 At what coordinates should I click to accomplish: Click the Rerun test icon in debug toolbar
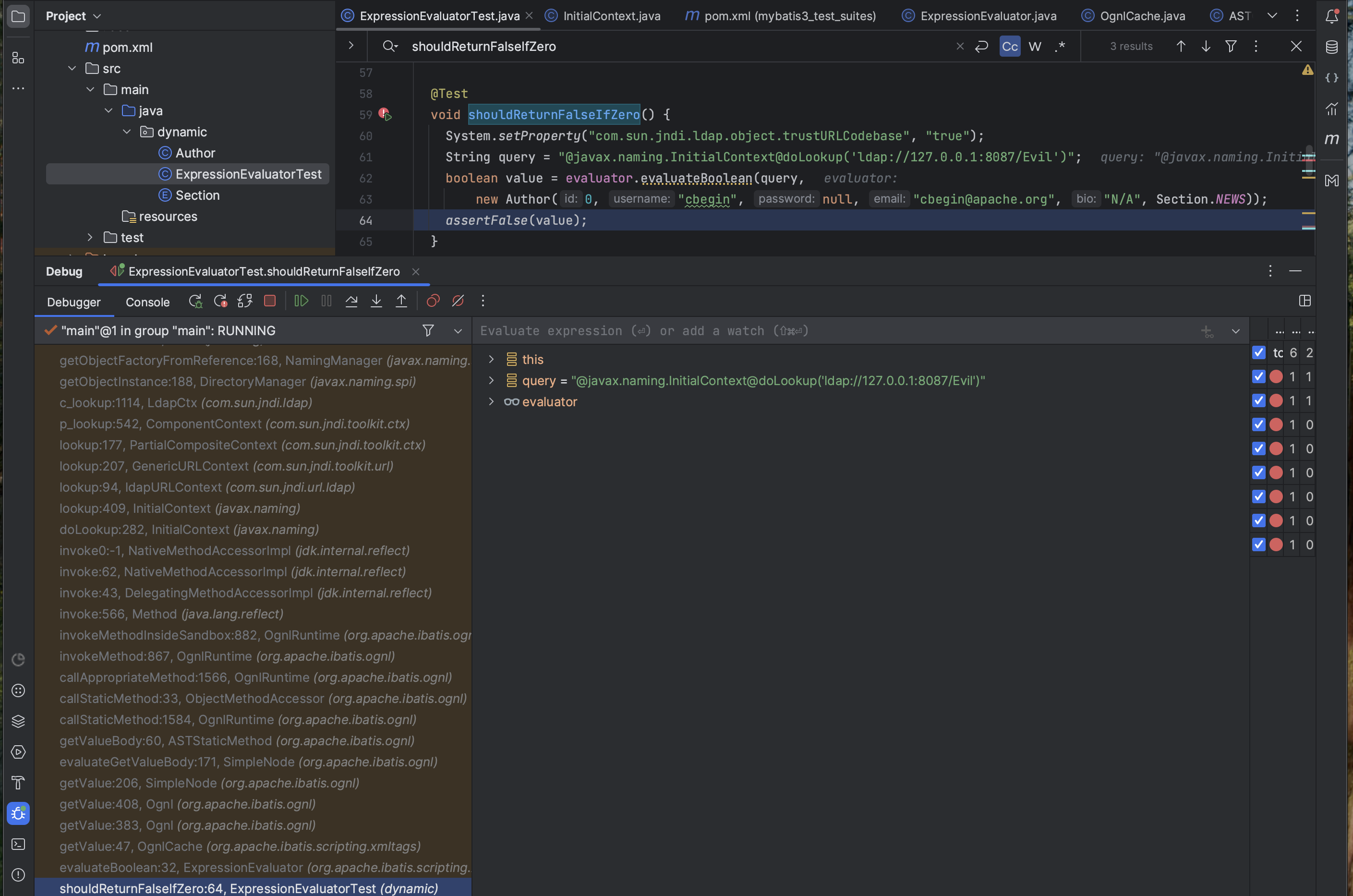click(x=195, y=301)
